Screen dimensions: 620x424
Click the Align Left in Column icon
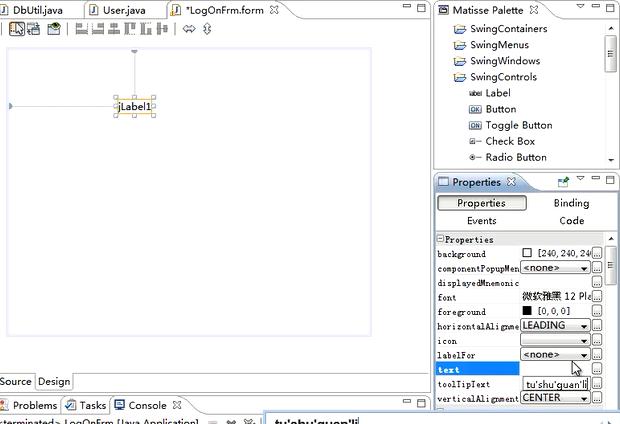point(81,29)
